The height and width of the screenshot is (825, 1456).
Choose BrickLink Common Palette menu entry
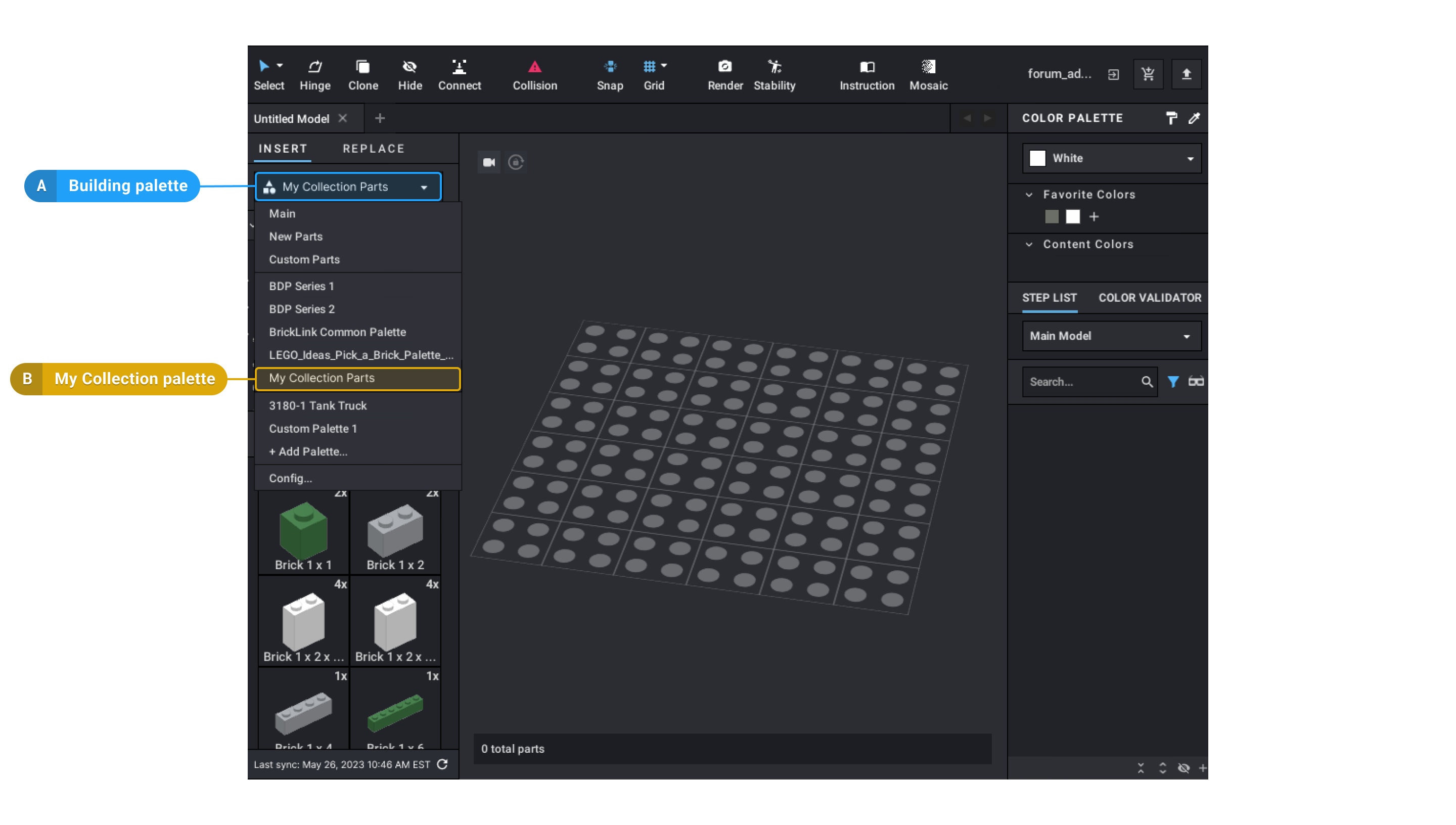tap(337, 332)
